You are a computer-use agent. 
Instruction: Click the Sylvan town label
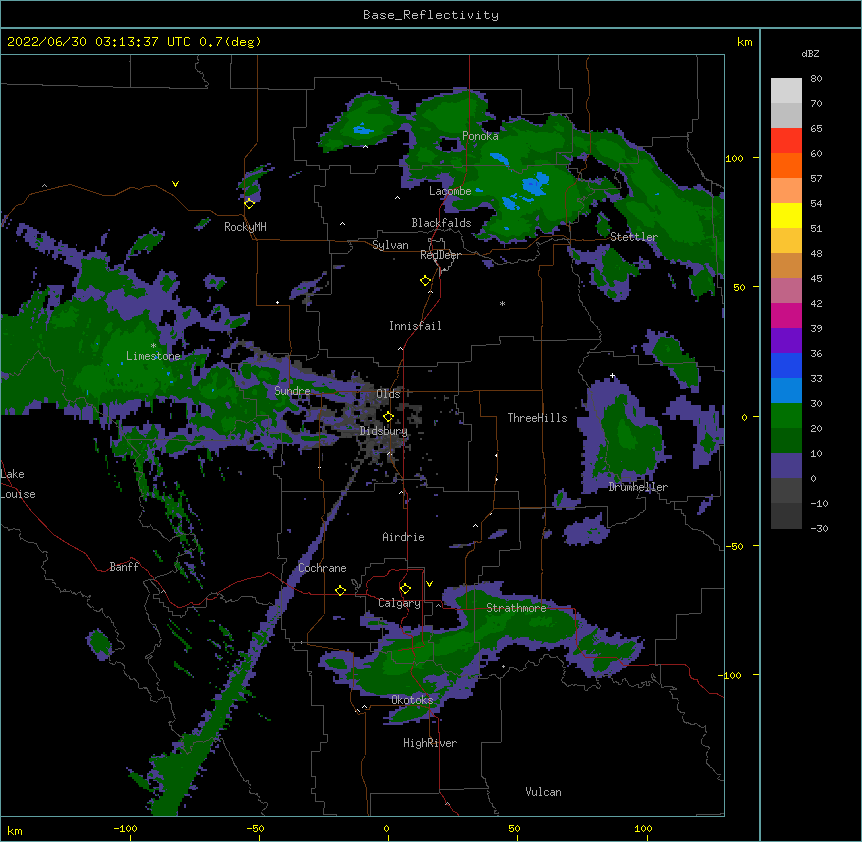point(390,245)
